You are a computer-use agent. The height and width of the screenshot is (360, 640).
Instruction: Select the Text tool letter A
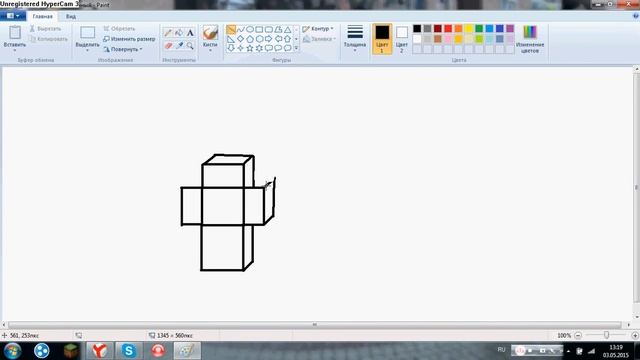(x=190, y=33)
